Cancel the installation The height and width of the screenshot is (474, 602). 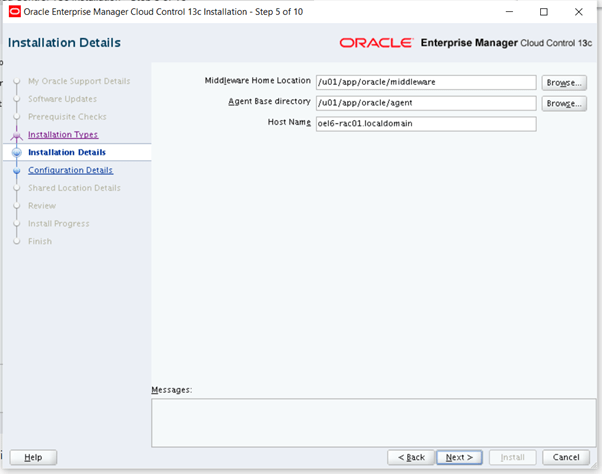tap(566, 457)
